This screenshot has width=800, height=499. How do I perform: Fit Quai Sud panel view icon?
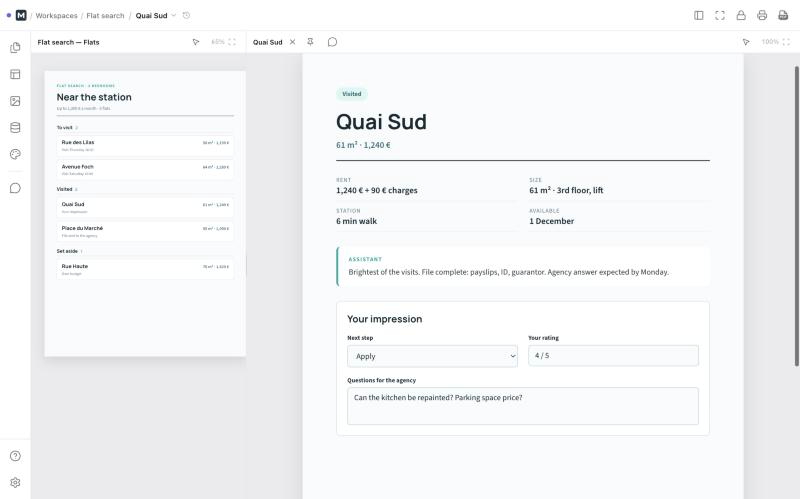coord(786,42)
